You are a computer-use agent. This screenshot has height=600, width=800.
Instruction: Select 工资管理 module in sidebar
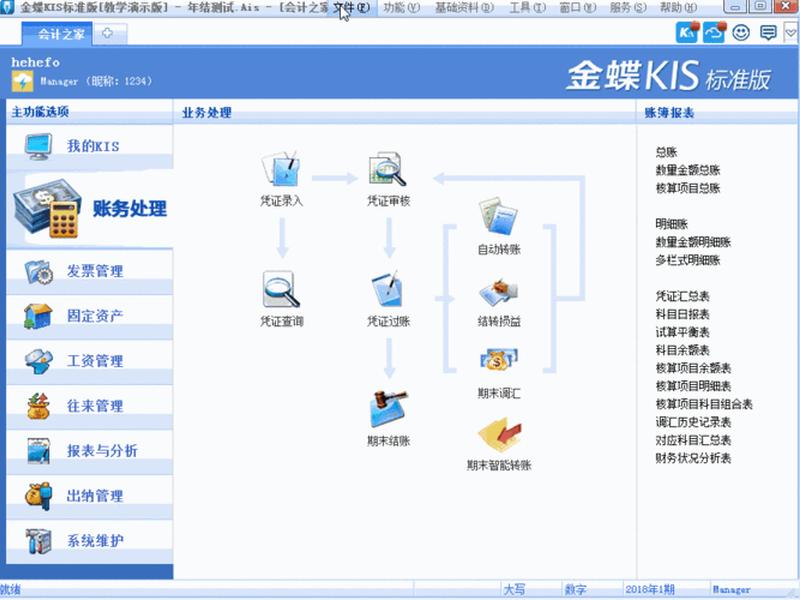90,361
